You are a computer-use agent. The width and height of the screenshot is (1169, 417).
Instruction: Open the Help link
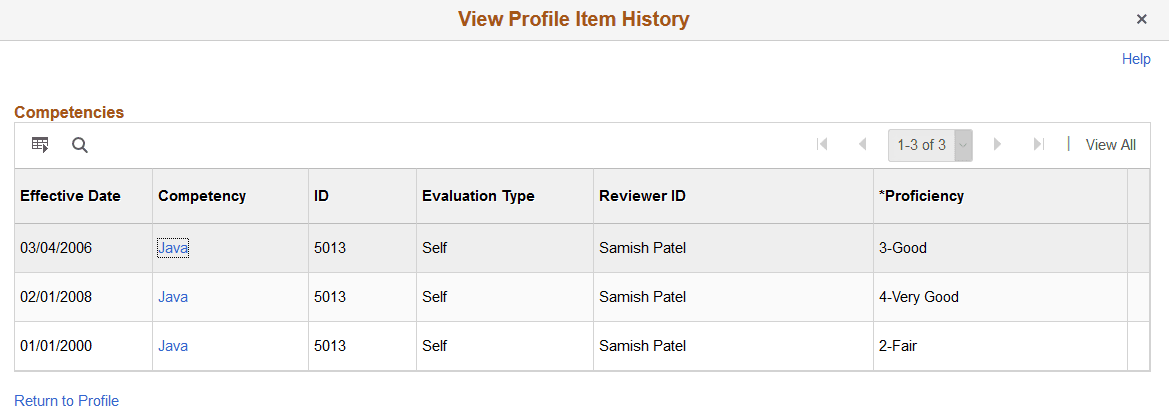(x=1136, y=59)
